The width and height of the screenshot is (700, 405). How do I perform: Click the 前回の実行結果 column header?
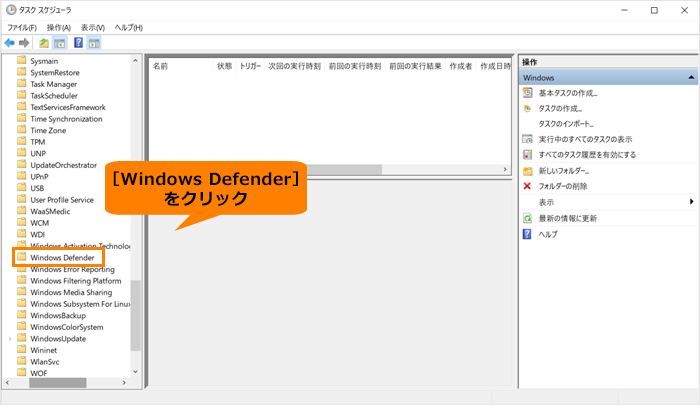[x=415, y=66]
